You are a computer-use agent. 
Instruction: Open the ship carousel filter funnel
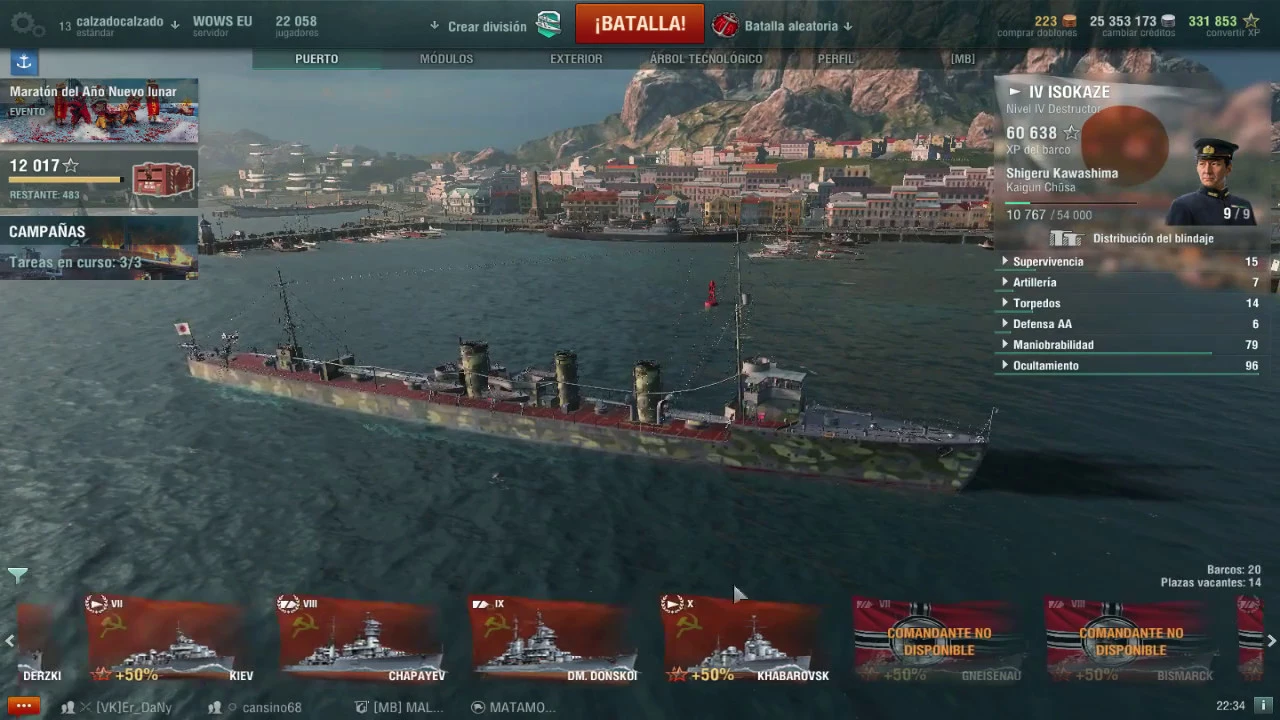(x=17, y=575)
